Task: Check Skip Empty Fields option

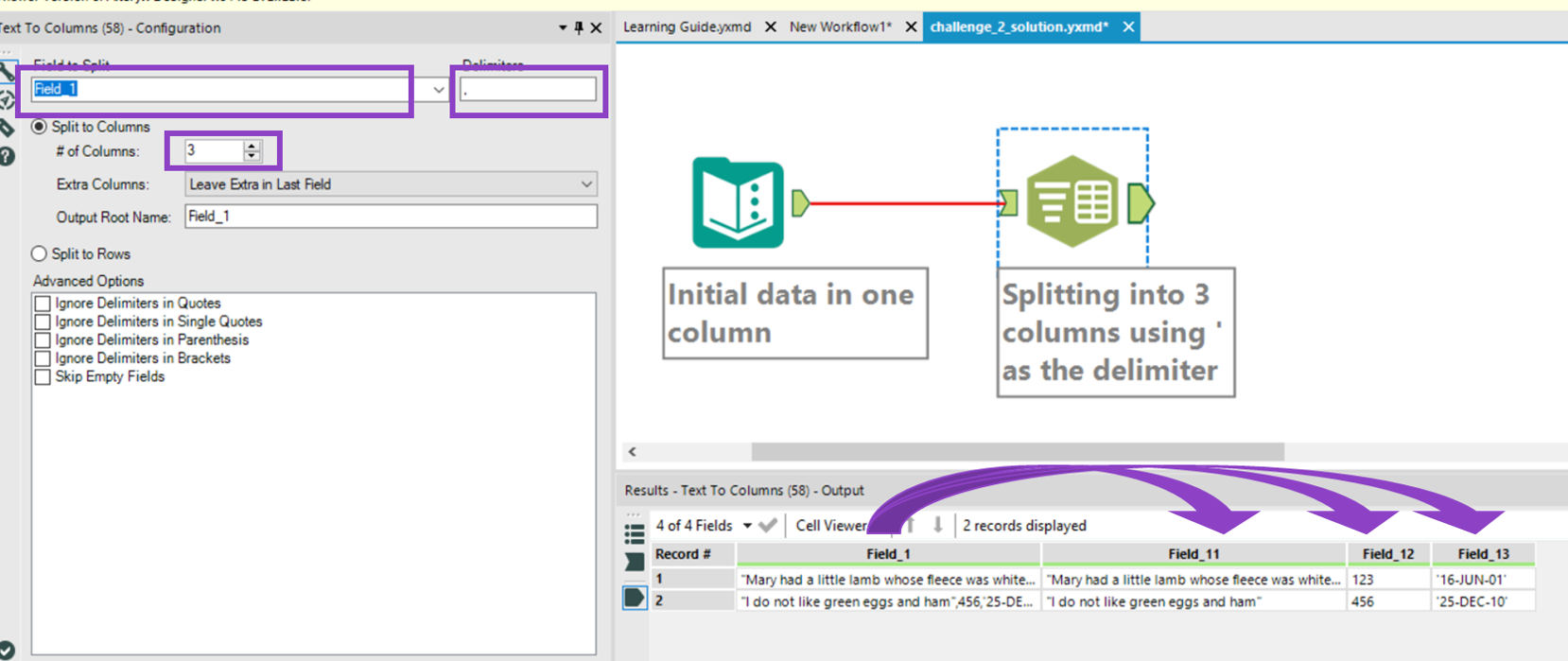Action: point(43,377)
